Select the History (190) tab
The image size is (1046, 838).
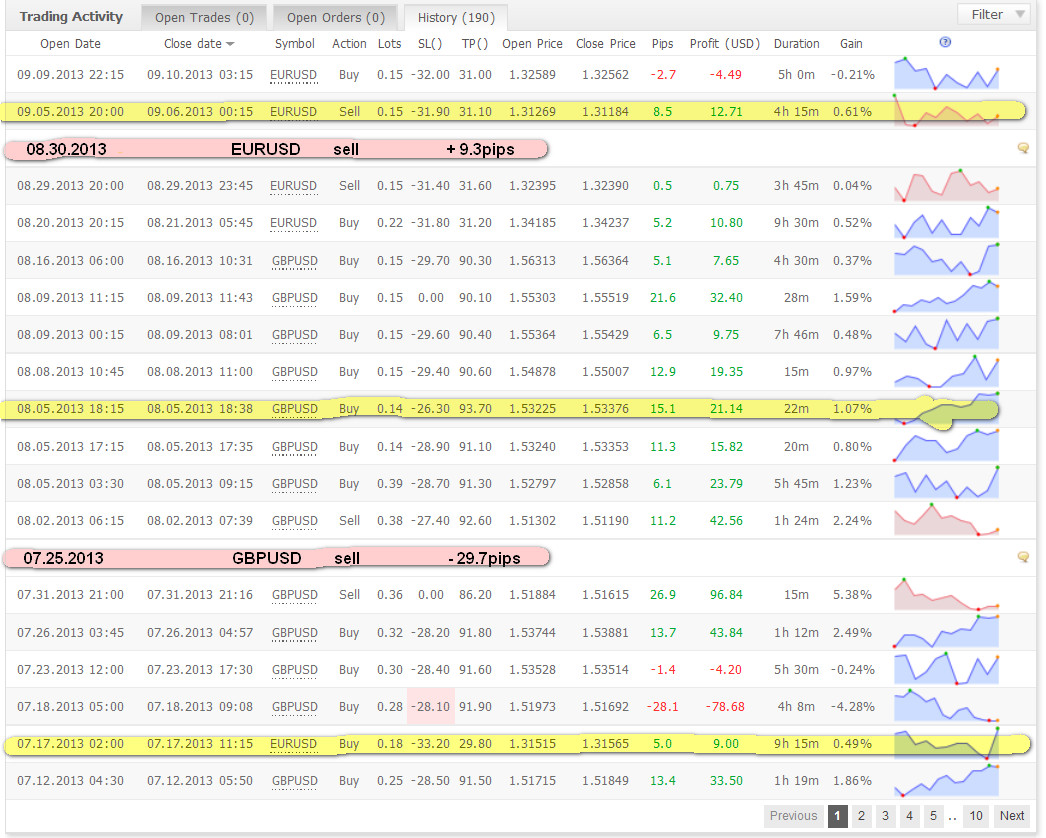(x=456, y=17)
